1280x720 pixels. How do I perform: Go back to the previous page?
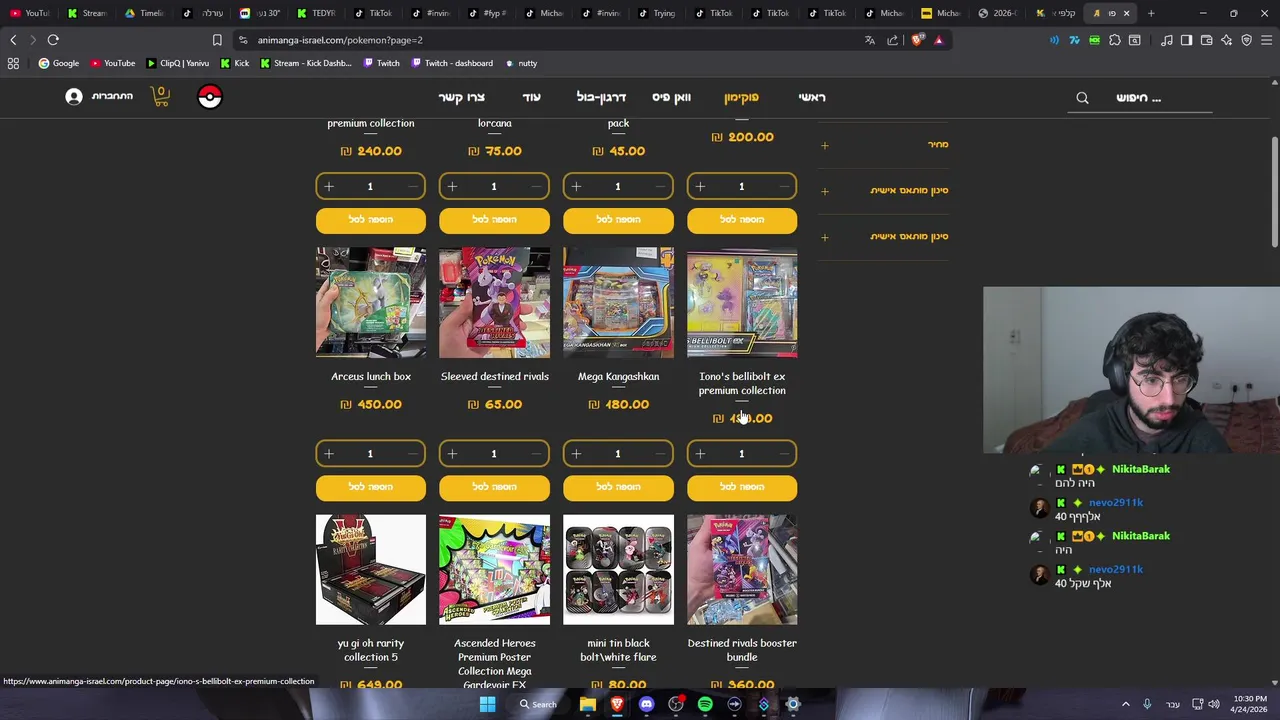[x=13, y=40]
